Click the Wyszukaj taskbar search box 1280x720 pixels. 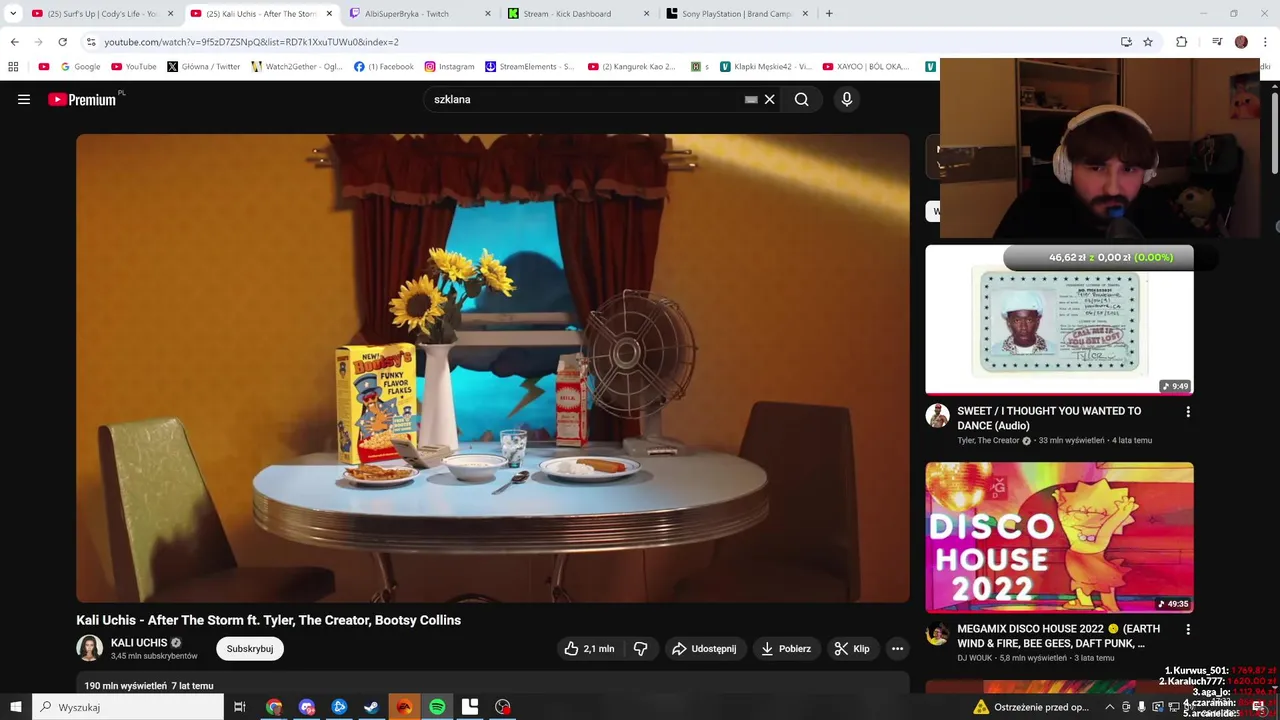point(129,707)
